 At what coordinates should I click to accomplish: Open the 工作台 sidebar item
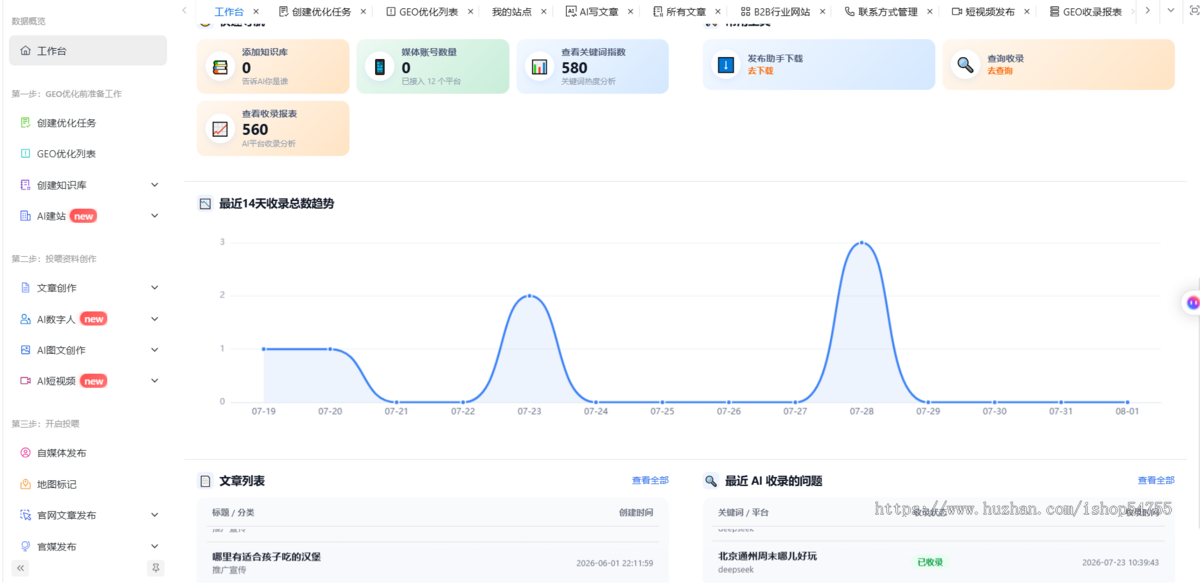[x=88, y=51]
